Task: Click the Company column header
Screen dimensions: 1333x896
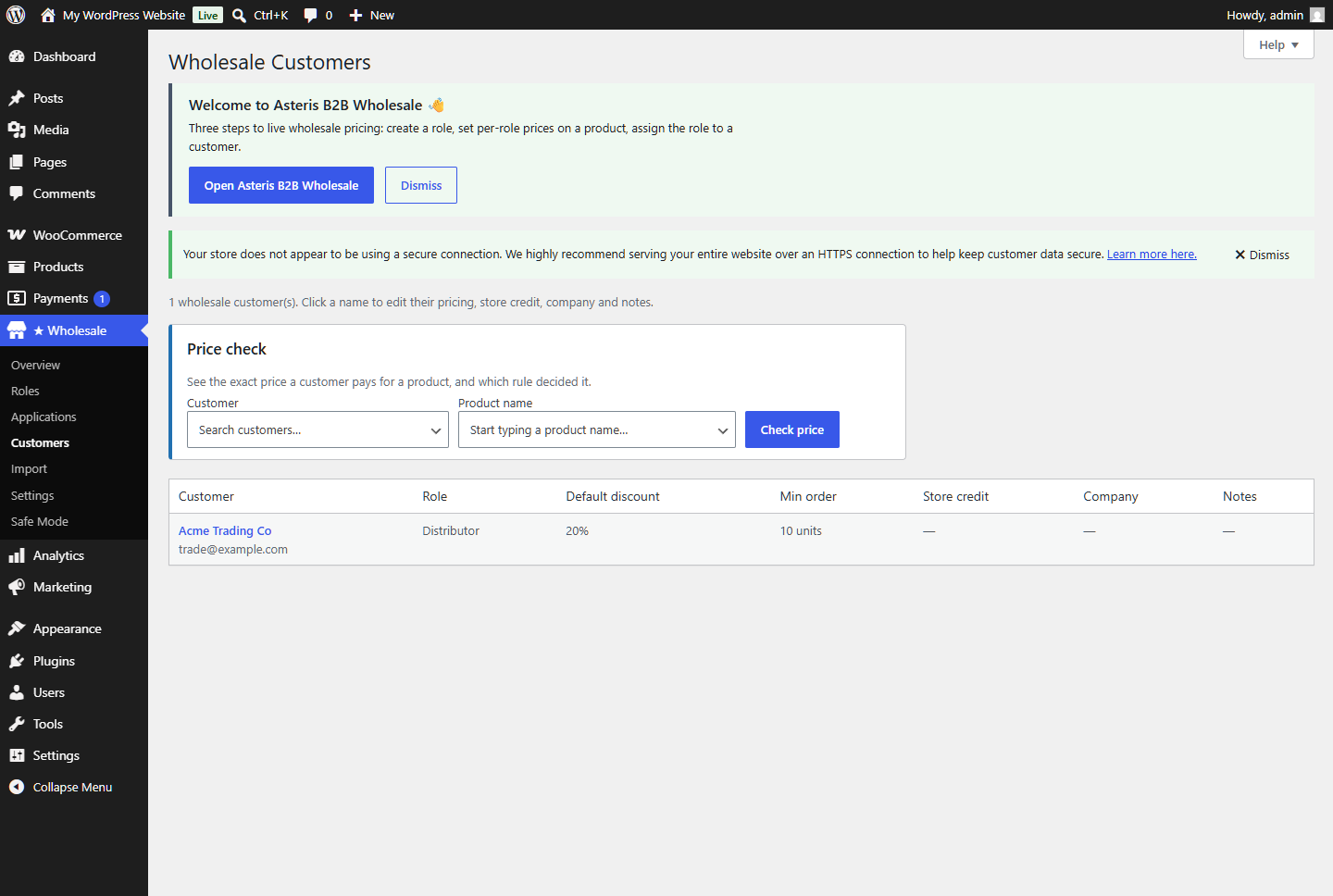Action: [x=1111, y=496]
